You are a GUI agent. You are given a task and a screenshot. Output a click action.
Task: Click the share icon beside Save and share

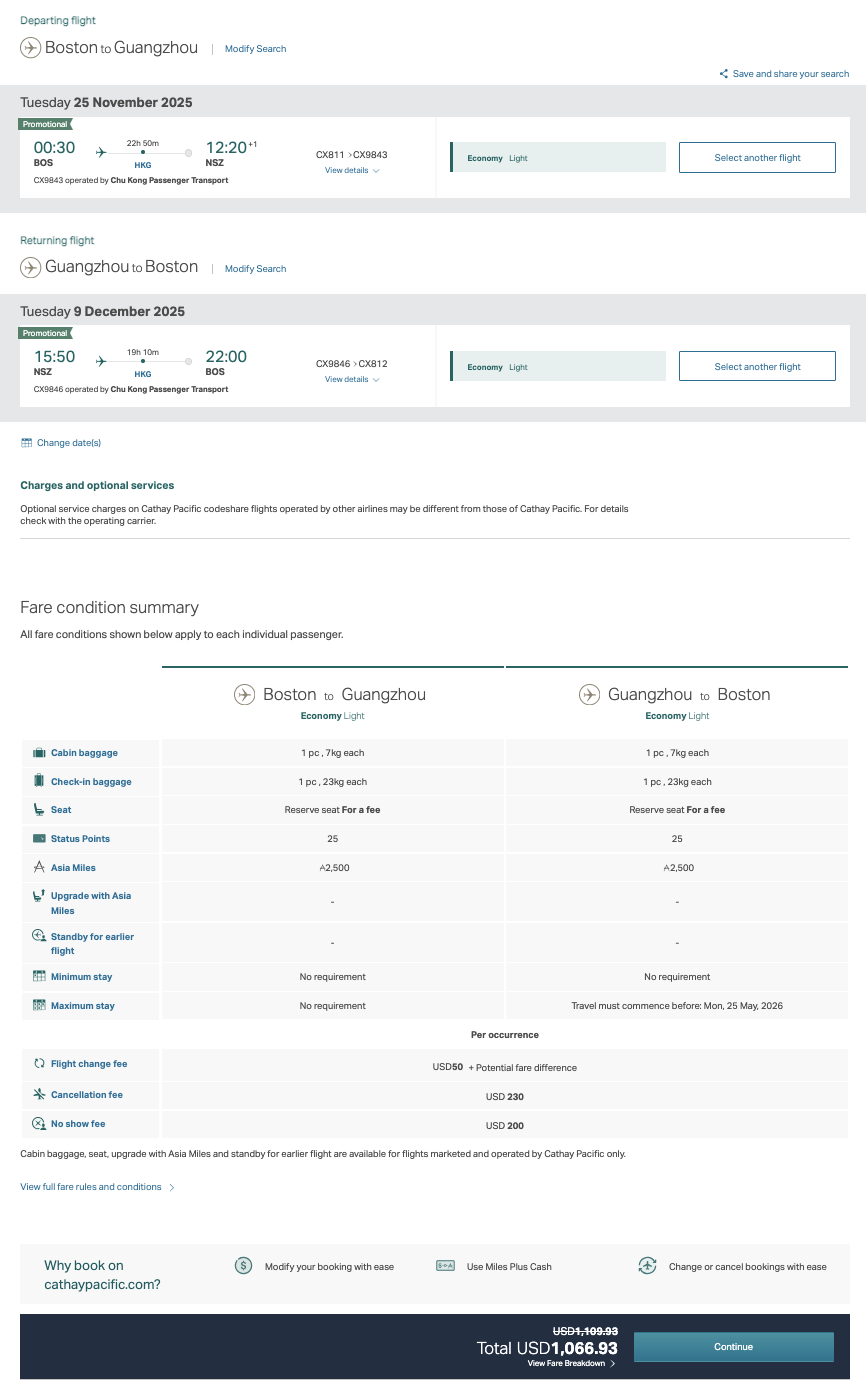click(x=724, y=74)
